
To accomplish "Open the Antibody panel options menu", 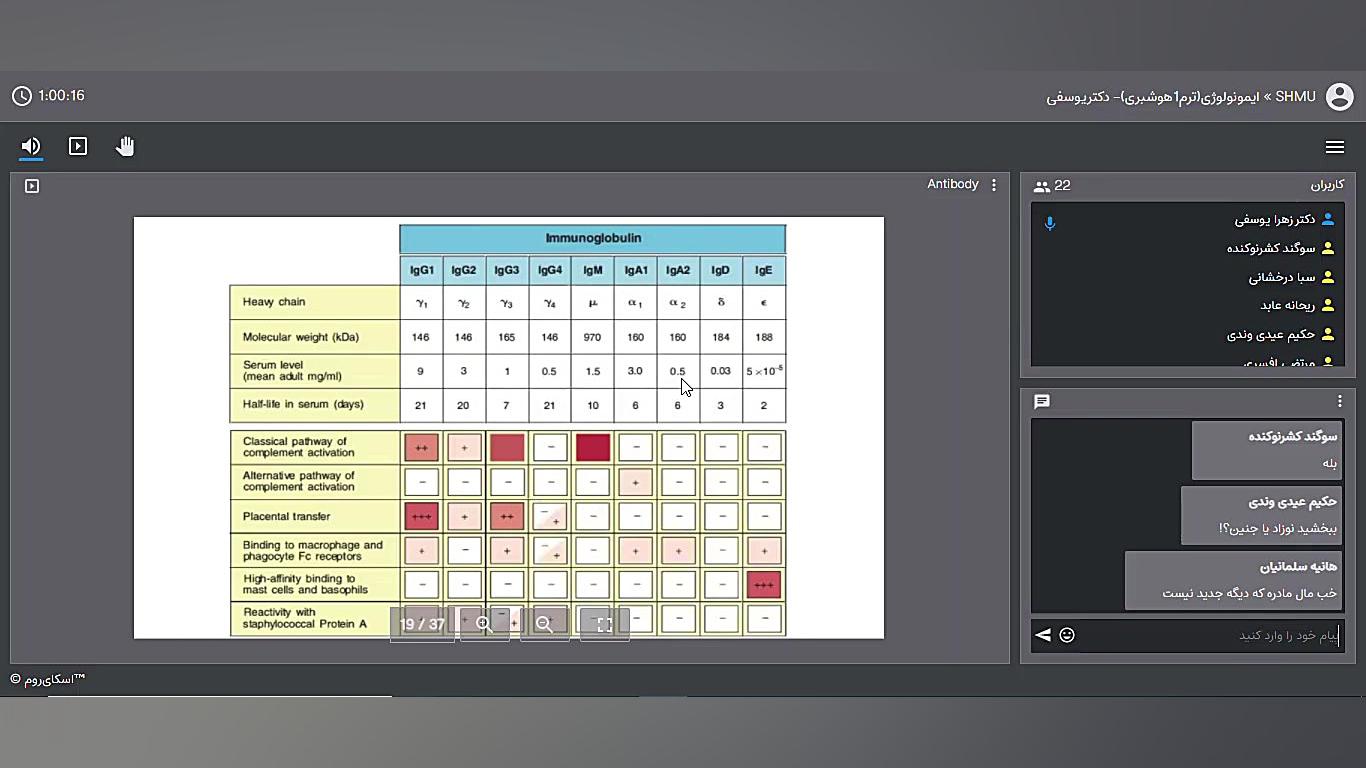I will point(993,185).
